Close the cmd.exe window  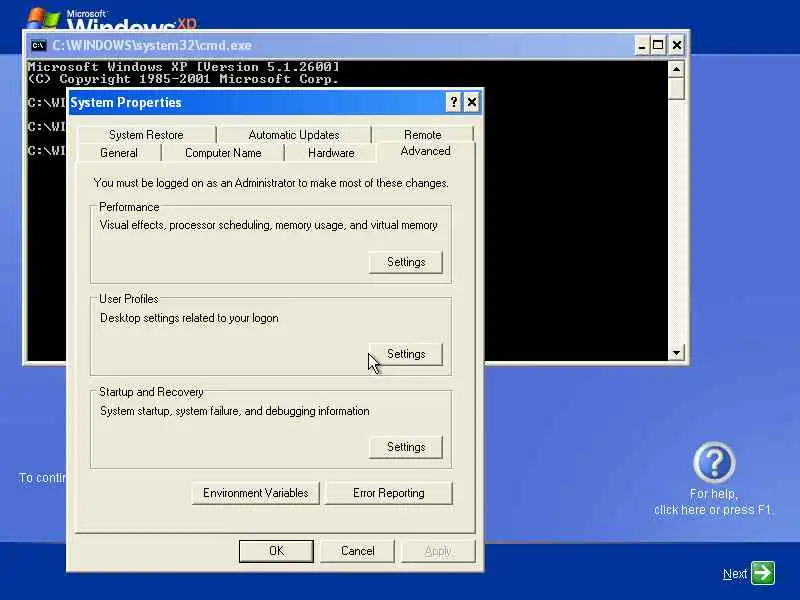pos(677,45)
